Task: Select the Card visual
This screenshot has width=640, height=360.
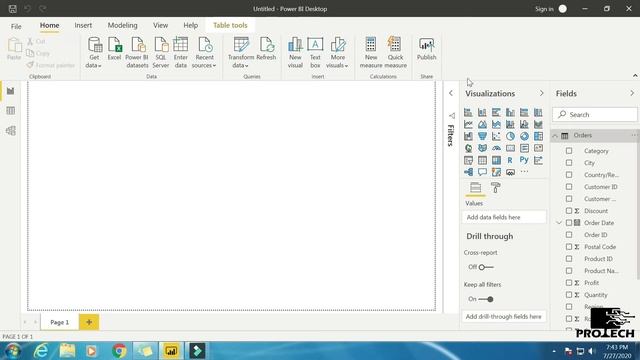Action: pos(510,148)
